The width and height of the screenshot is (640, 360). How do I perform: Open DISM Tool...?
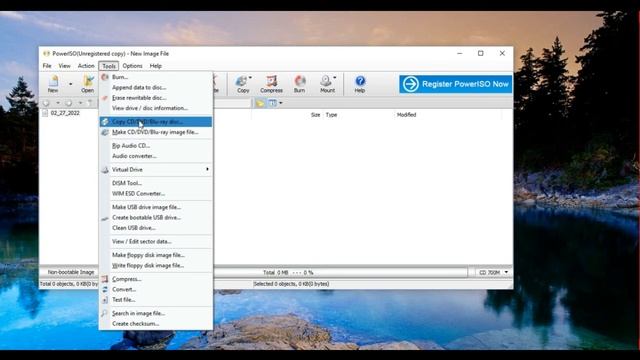click(x=156, y=183)
